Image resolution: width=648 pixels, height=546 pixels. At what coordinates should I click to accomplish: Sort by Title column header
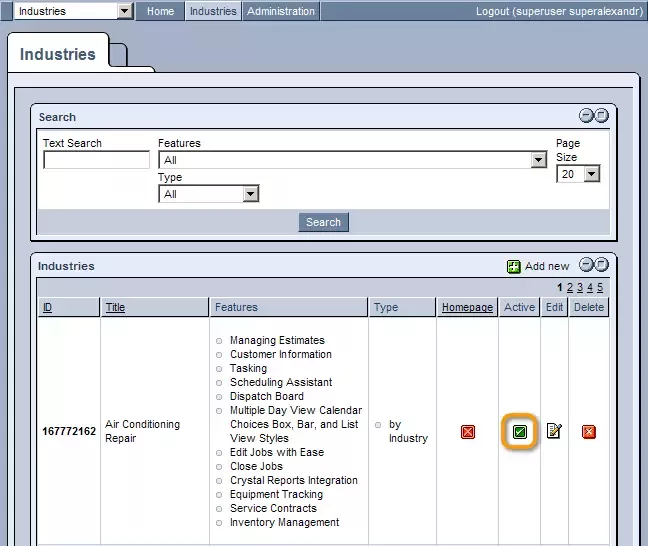[x=115, y=307]
